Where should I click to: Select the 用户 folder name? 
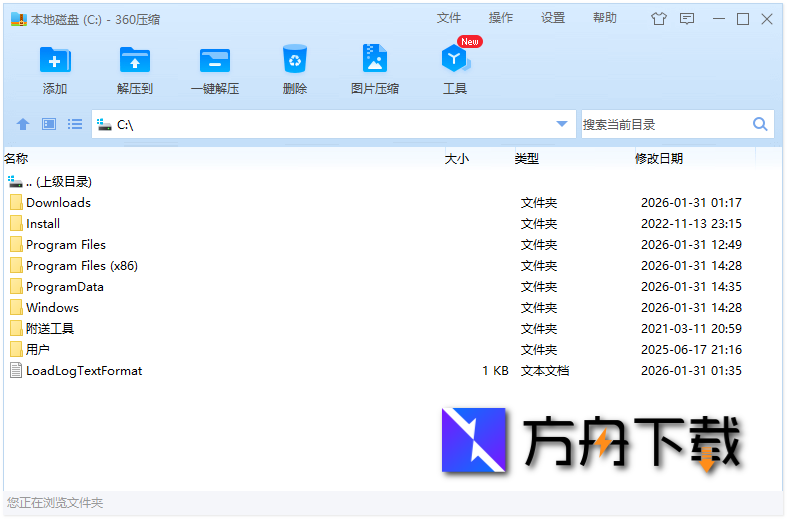38,349
